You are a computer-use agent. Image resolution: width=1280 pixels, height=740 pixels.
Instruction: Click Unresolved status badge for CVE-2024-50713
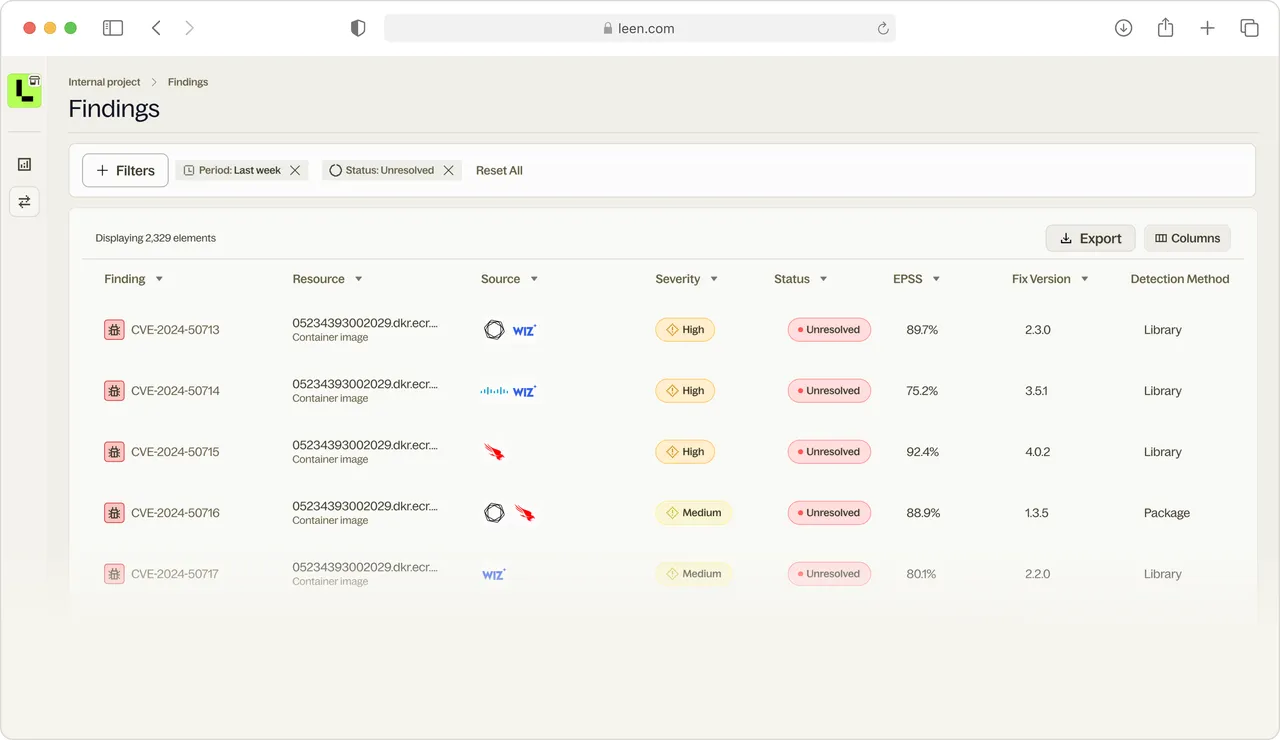(x=829, y=330)
